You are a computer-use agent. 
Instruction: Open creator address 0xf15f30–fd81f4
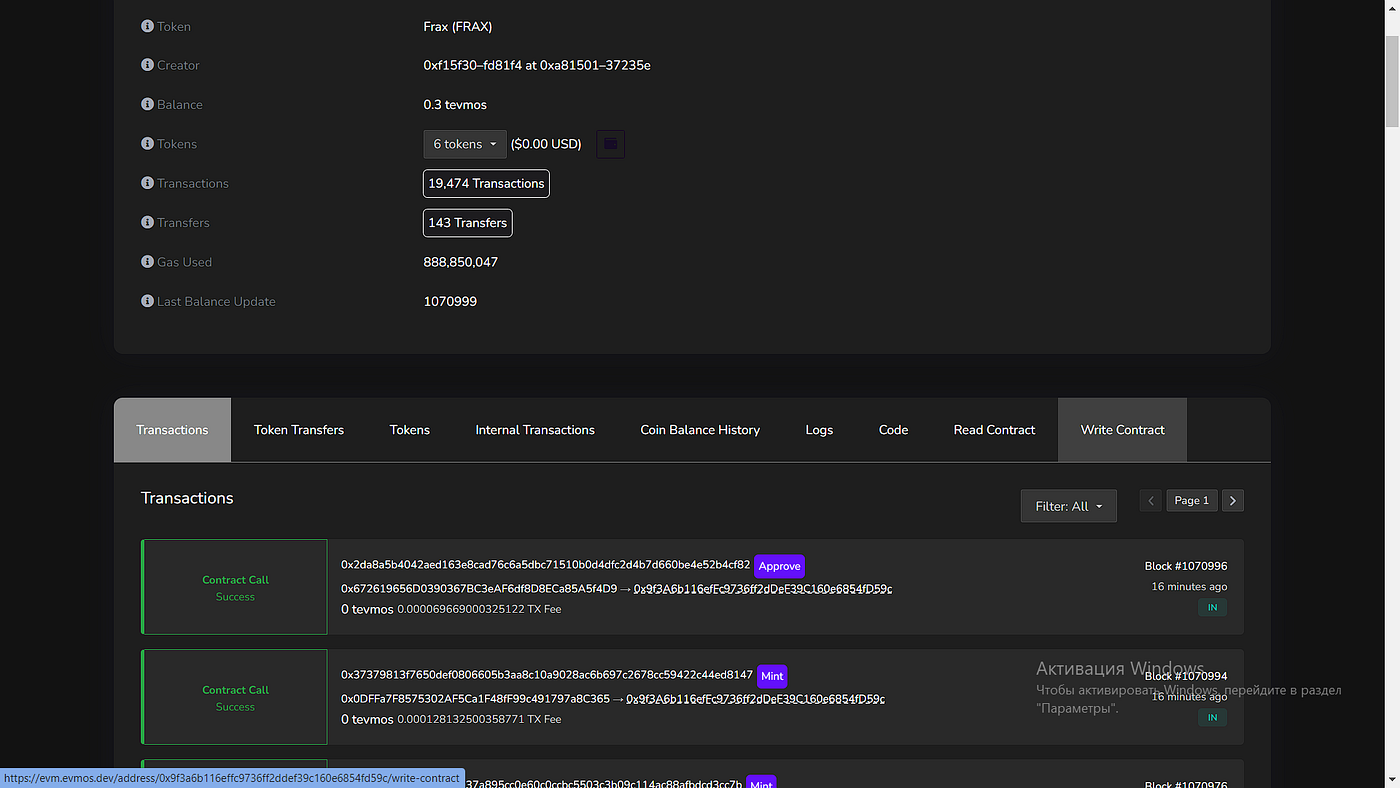click(x=473, y=65)
